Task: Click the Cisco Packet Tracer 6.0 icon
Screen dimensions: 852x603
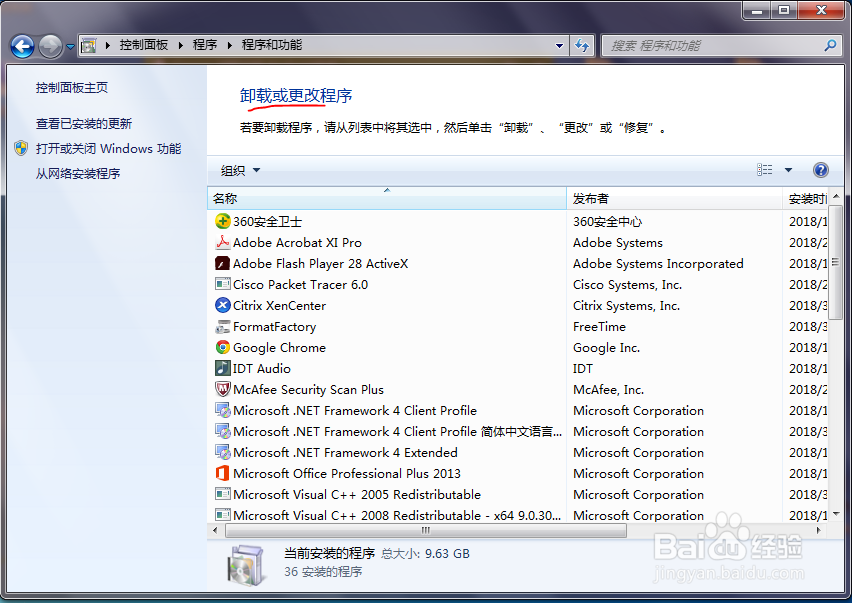Action: 223,284
